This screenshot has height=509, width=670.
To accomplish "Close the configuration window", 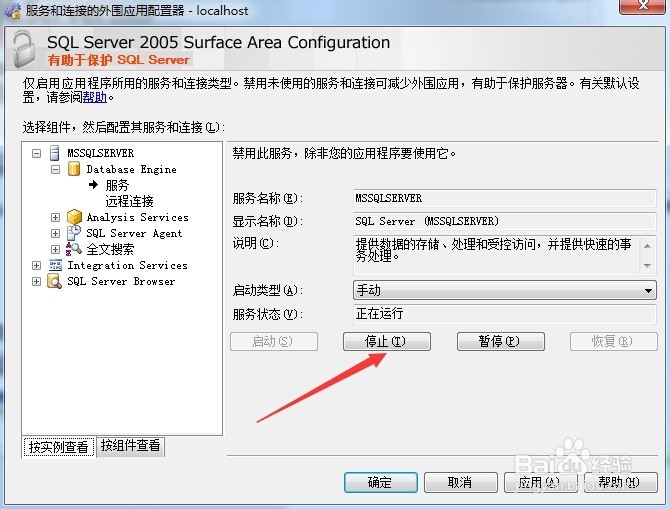I will pos(642,6).
